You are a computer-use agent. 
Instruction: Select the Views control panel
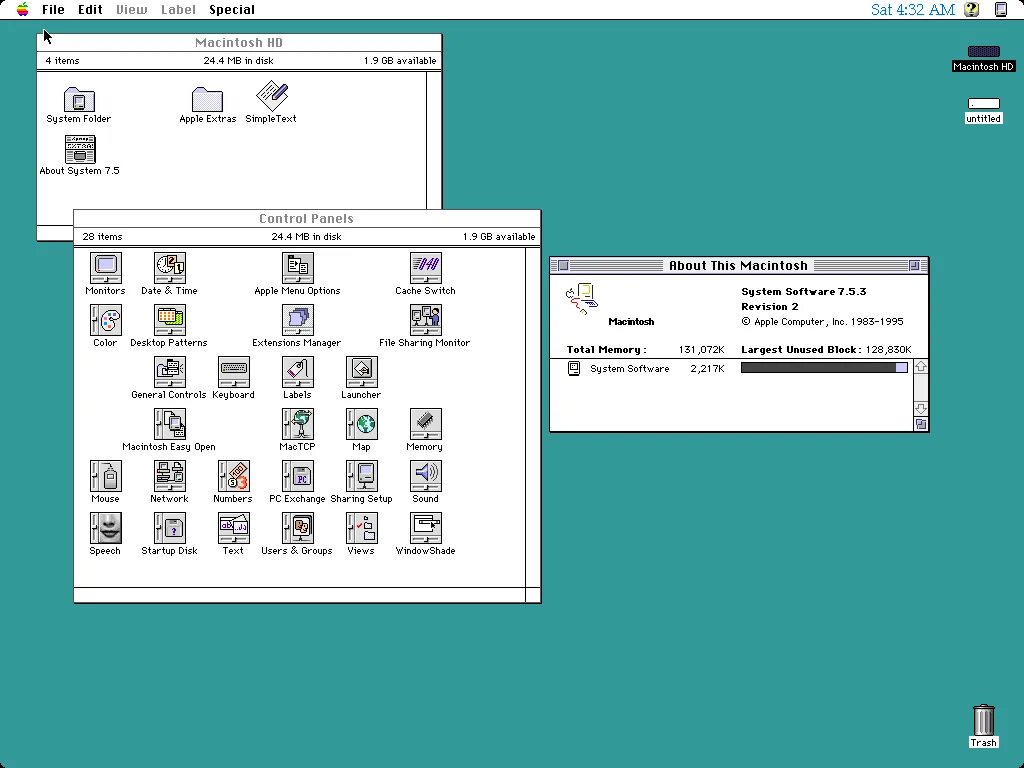[x=361, y=528]
